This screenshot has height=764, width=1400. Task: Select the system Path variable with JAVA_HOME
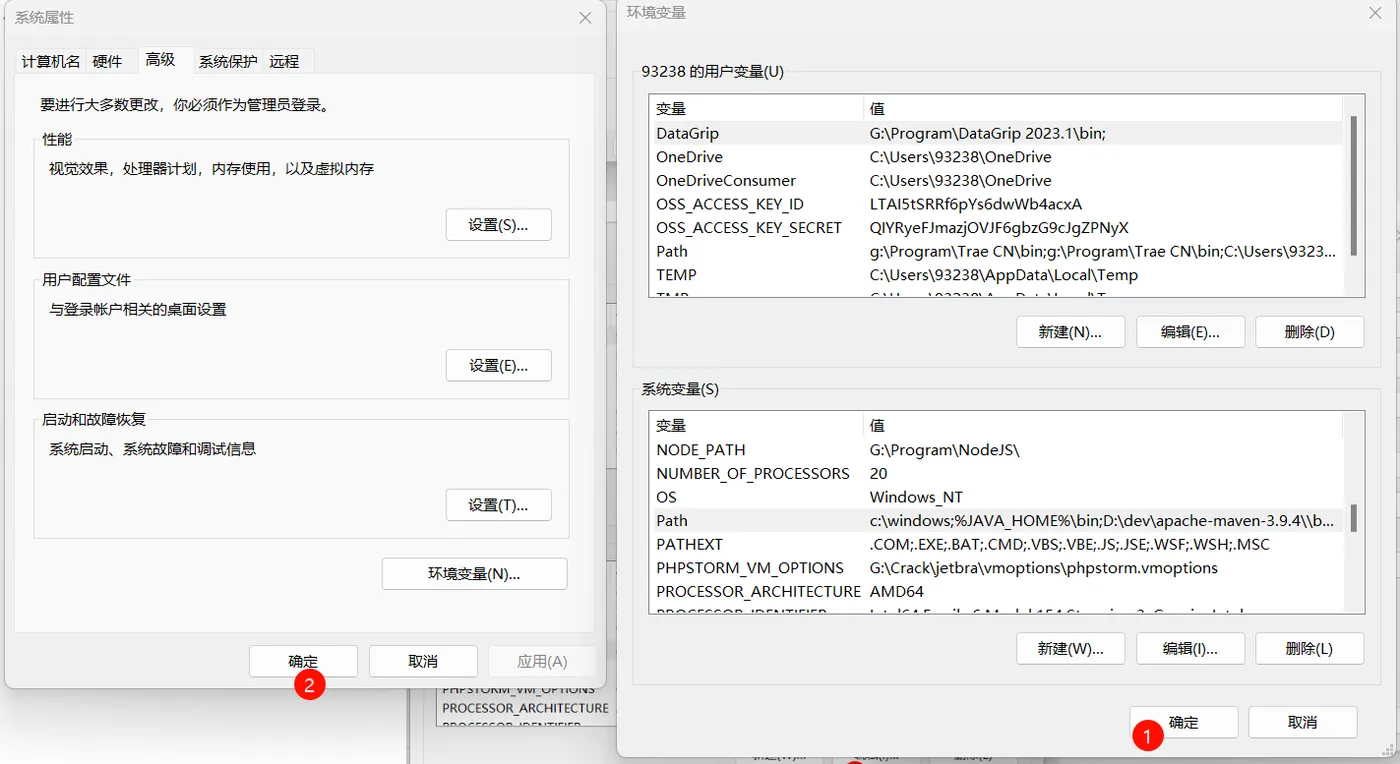point(995,520)
